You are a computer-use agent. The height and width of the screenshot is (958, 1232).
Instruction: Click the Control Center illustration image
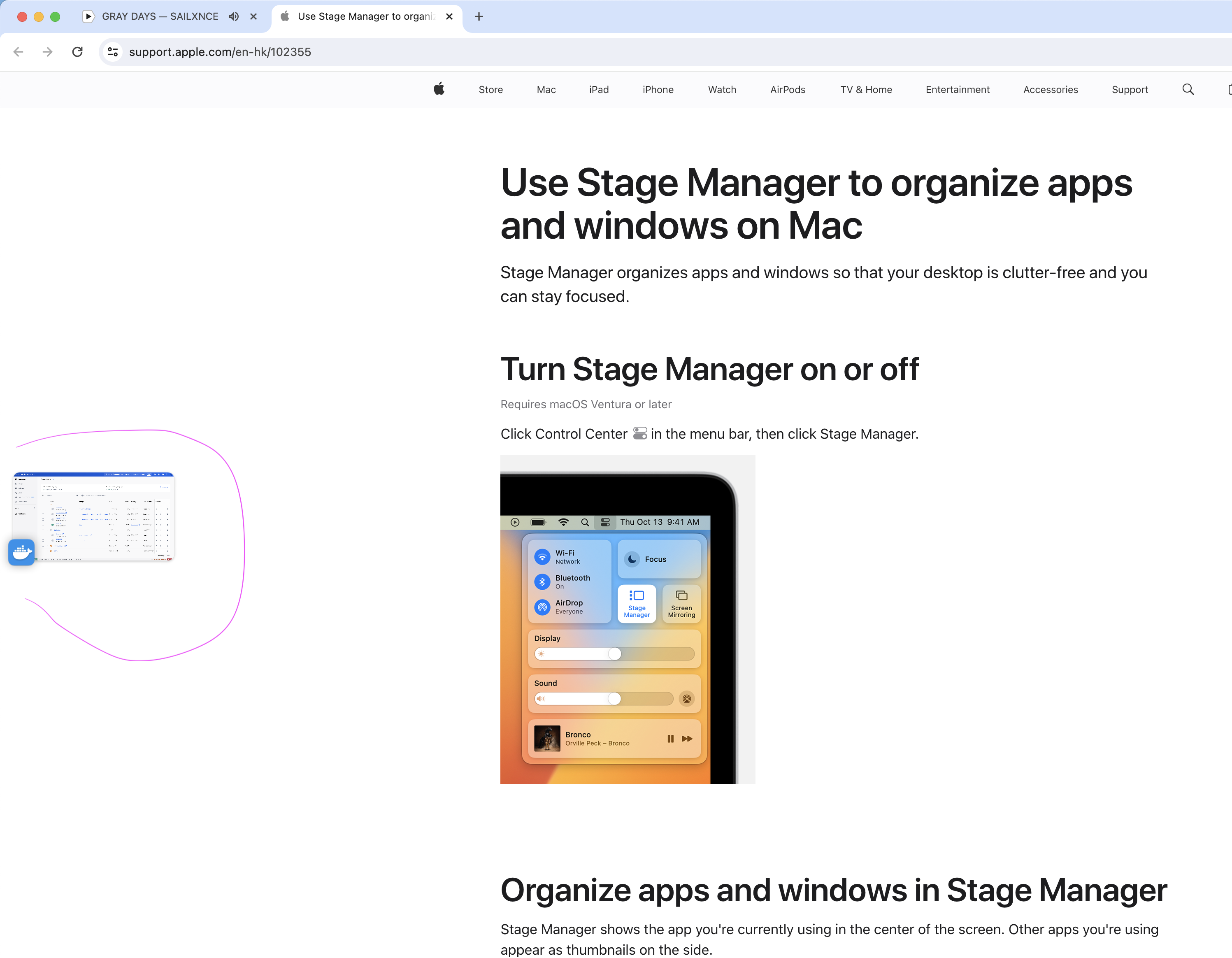(x=627, y=619)
